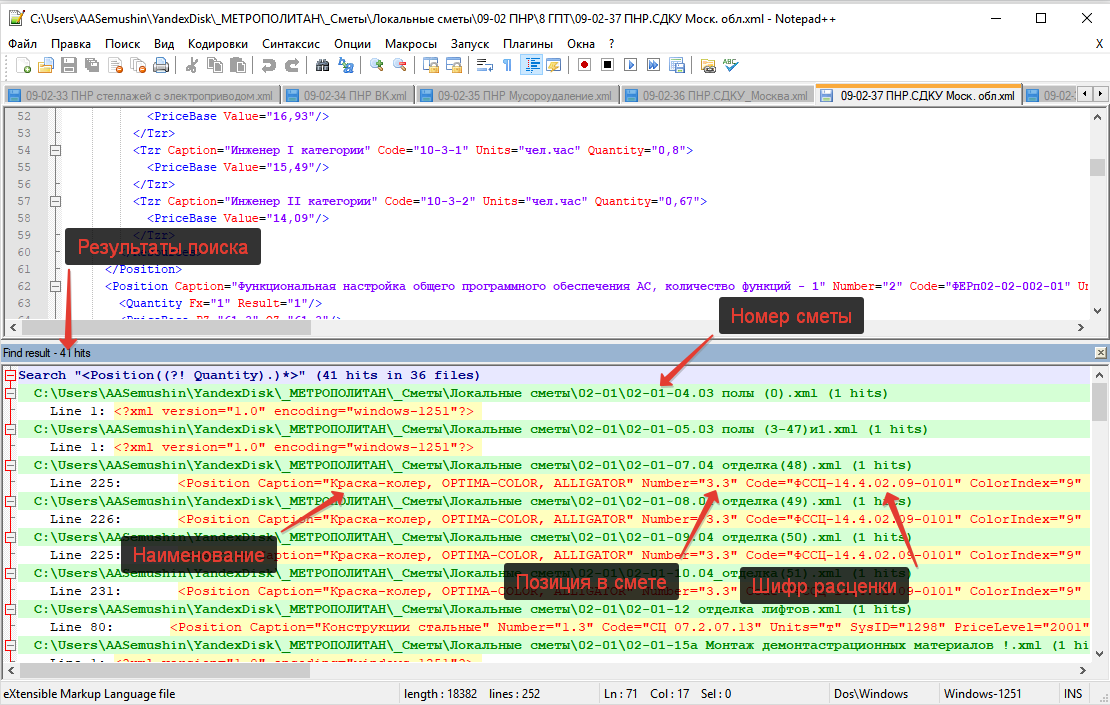Click the Undo arrow icon
Image resolution: width=1110 pixels, height=705 pixels.
coord(268,66)
